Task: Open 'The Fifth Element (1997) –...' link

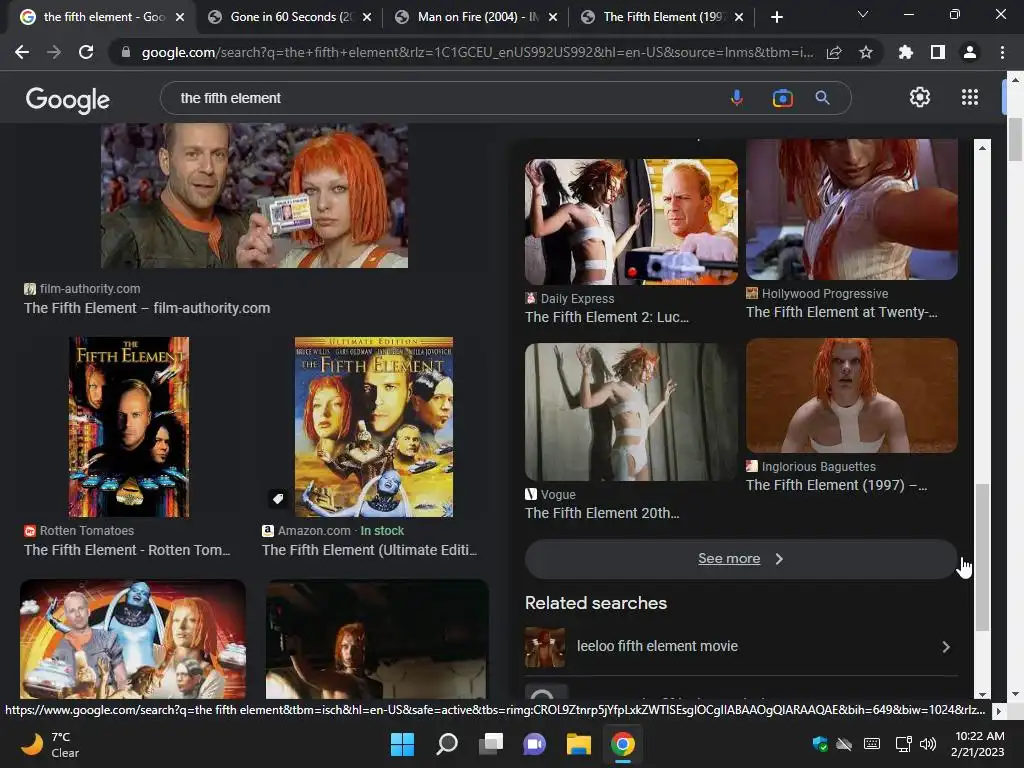Action: [837, 485]
